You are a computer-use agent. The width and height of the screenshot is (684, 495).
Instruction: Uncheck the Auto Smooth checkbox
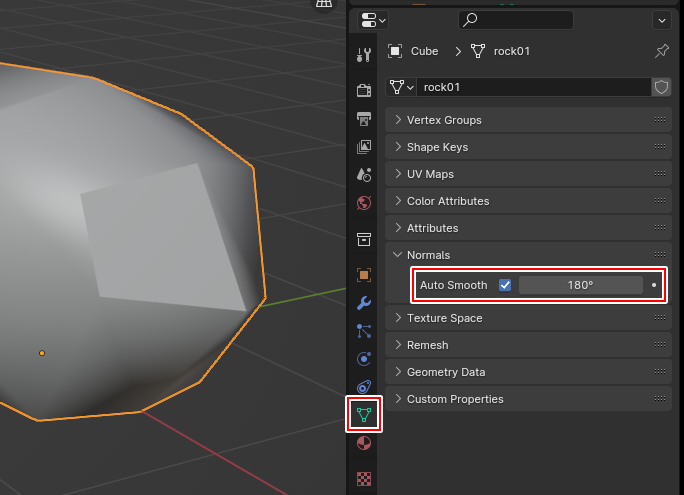point(505,285)
